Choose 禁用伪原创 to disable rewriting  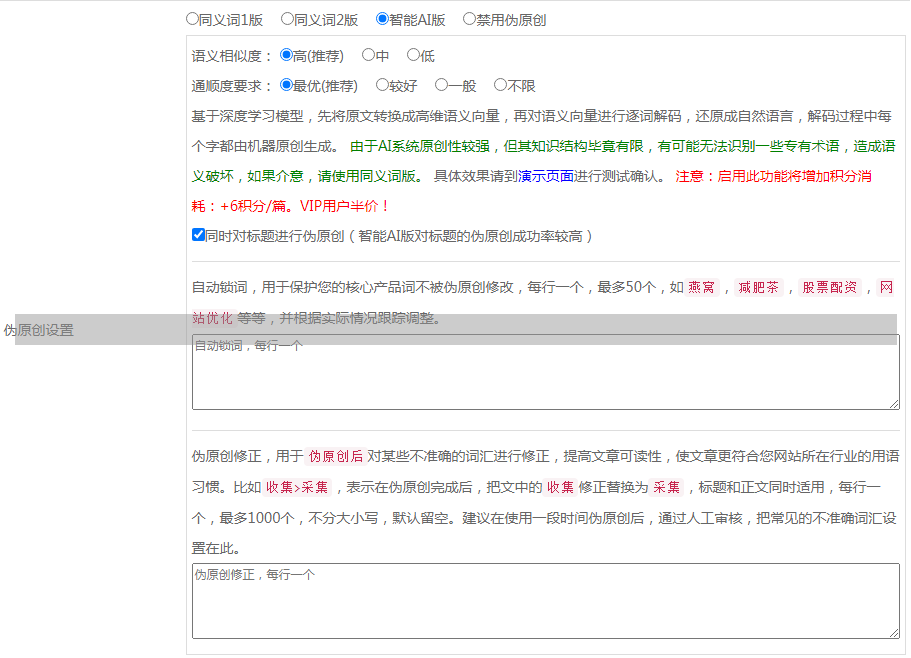click(x=470, y=19)
